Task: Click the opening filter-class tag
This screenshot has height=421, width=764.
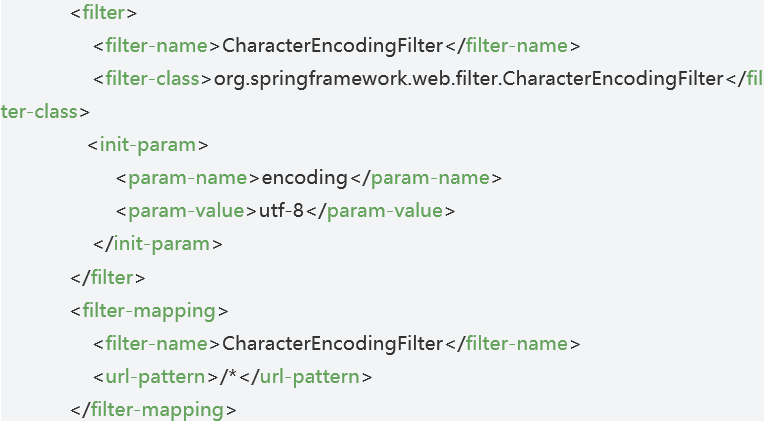Action: point(152,79)
